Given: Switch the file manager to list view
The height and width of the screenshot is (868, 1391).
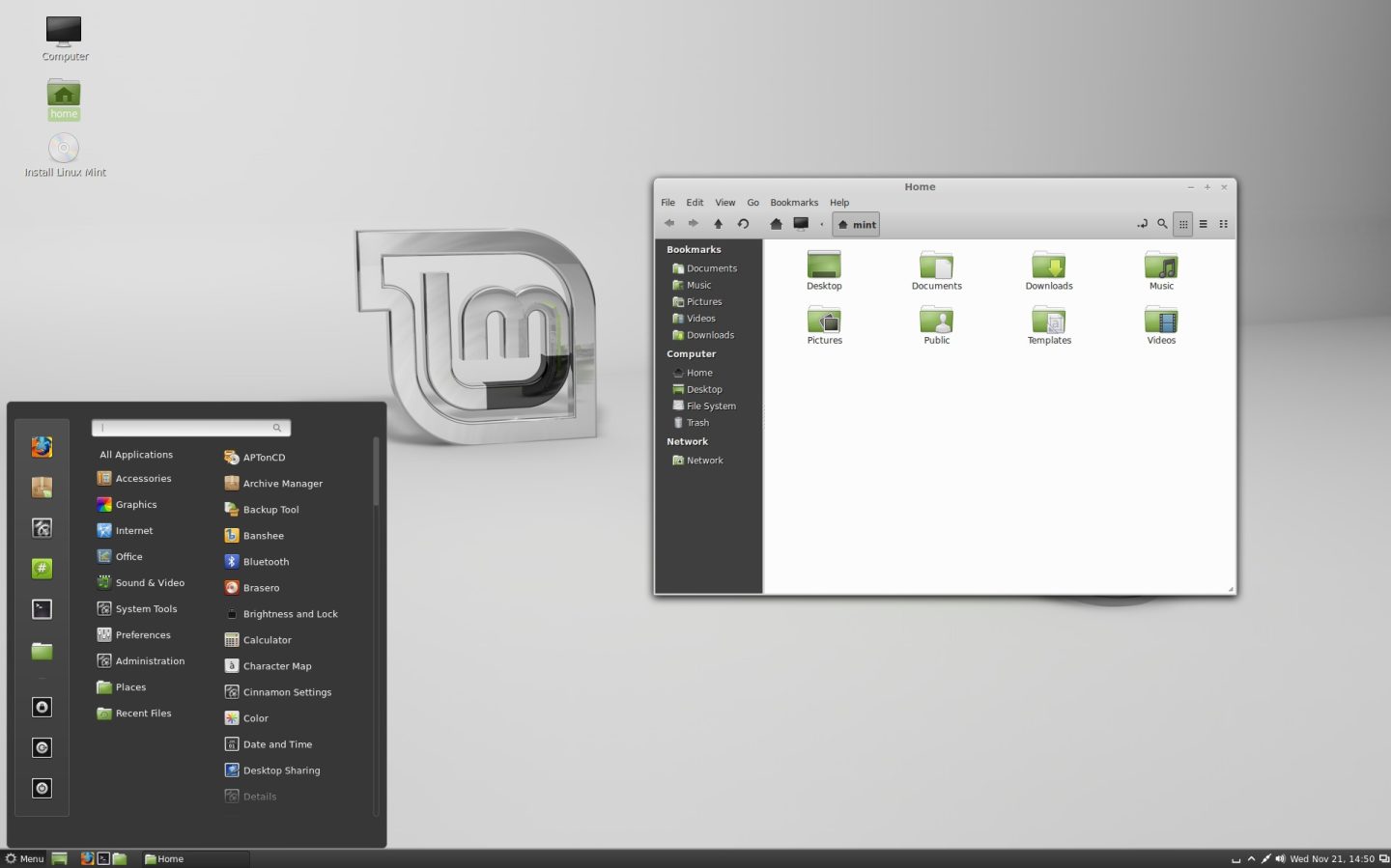Looking at the screenshot, I should (1203, 223).
